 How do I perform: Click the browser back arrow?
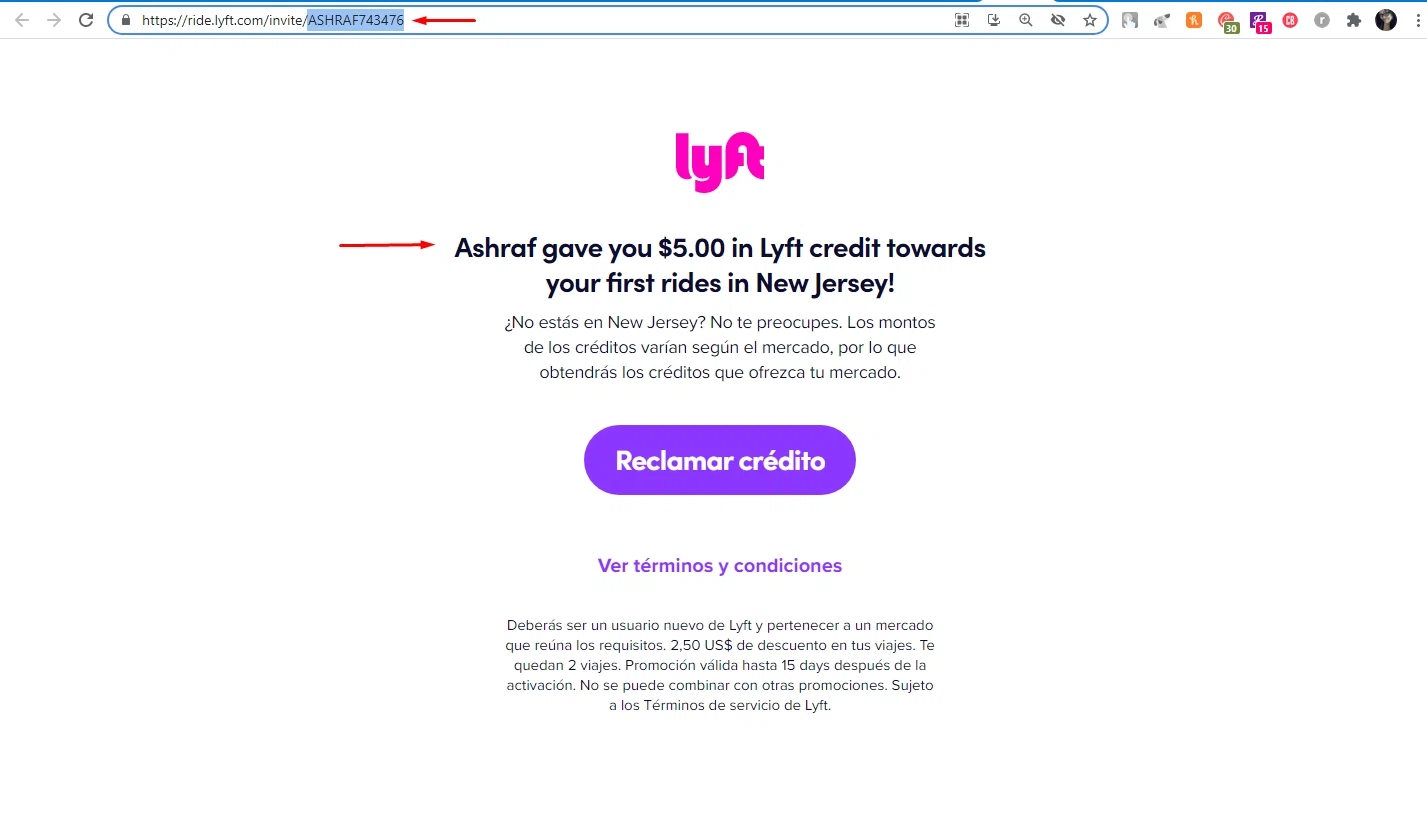(x=22, y=20)
